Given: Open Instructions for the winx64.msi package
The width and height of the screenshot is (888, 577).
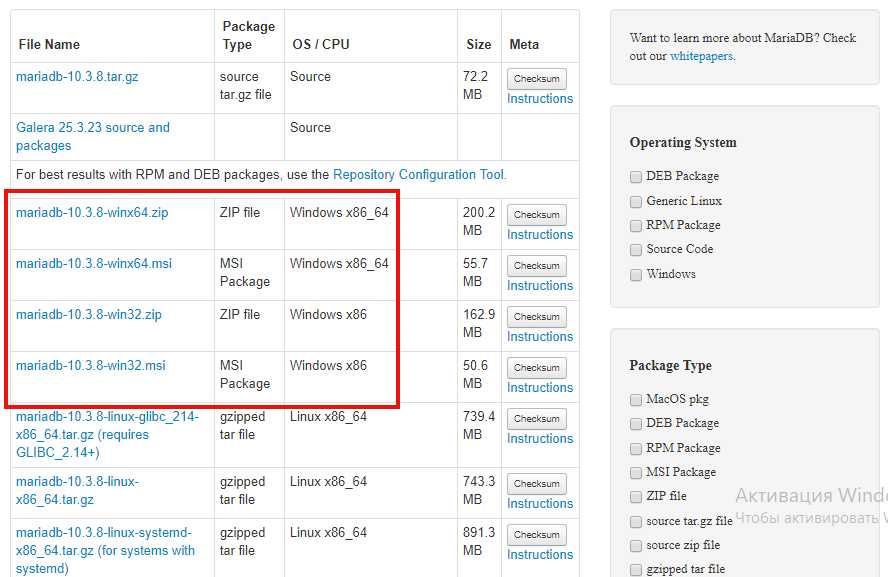Looking at the screenshot, I should (540, 286).
